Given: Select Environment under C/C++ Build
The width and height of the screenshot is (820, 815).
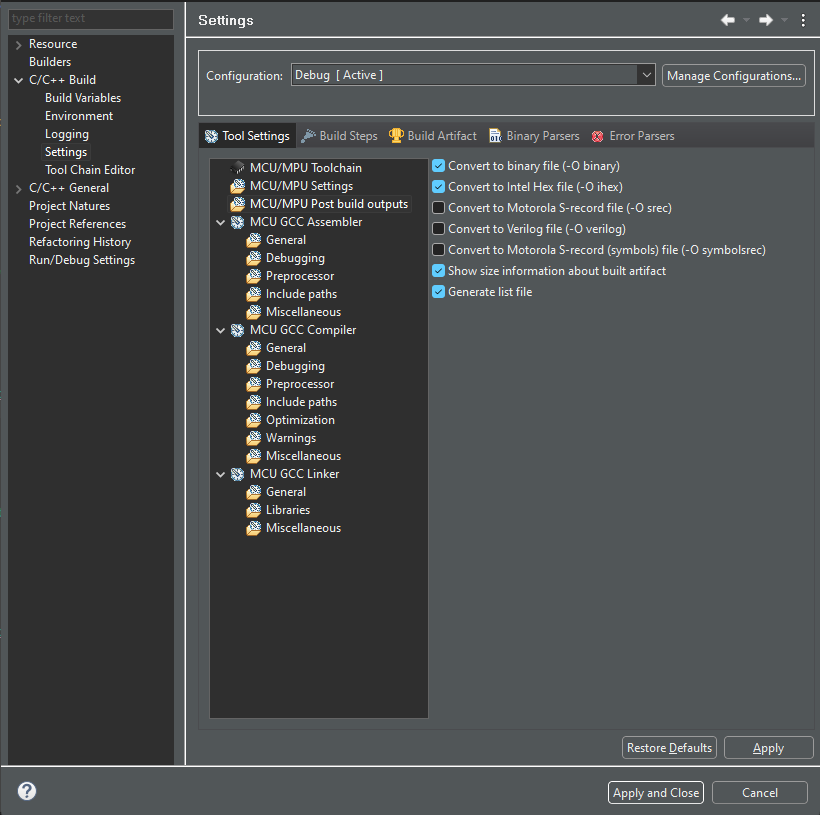Looking at the screenshot, I should click(x=79, y=116).
